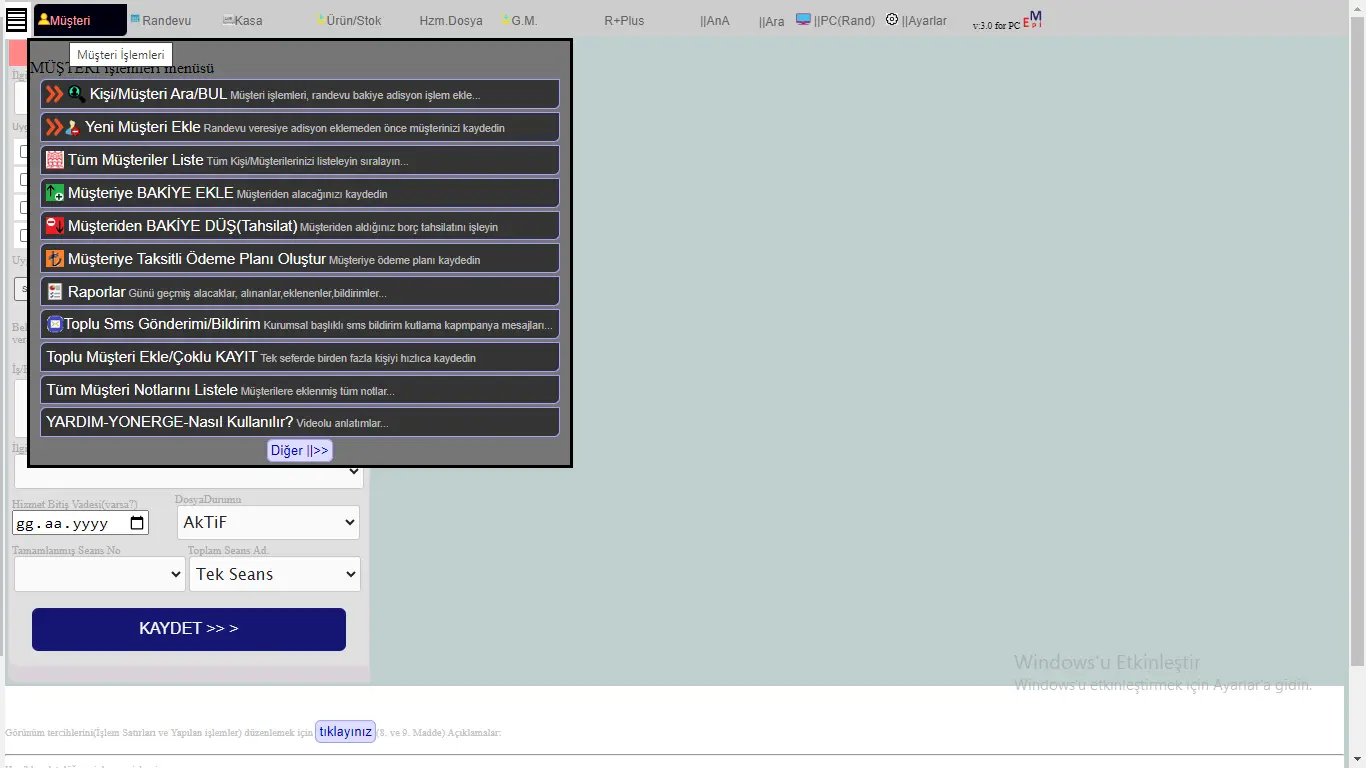The image size is (1366, 768).
Task: Click the orange Taksitli Ödeme Planı icon
Action: pyautogui.click(x=55, y=259)
